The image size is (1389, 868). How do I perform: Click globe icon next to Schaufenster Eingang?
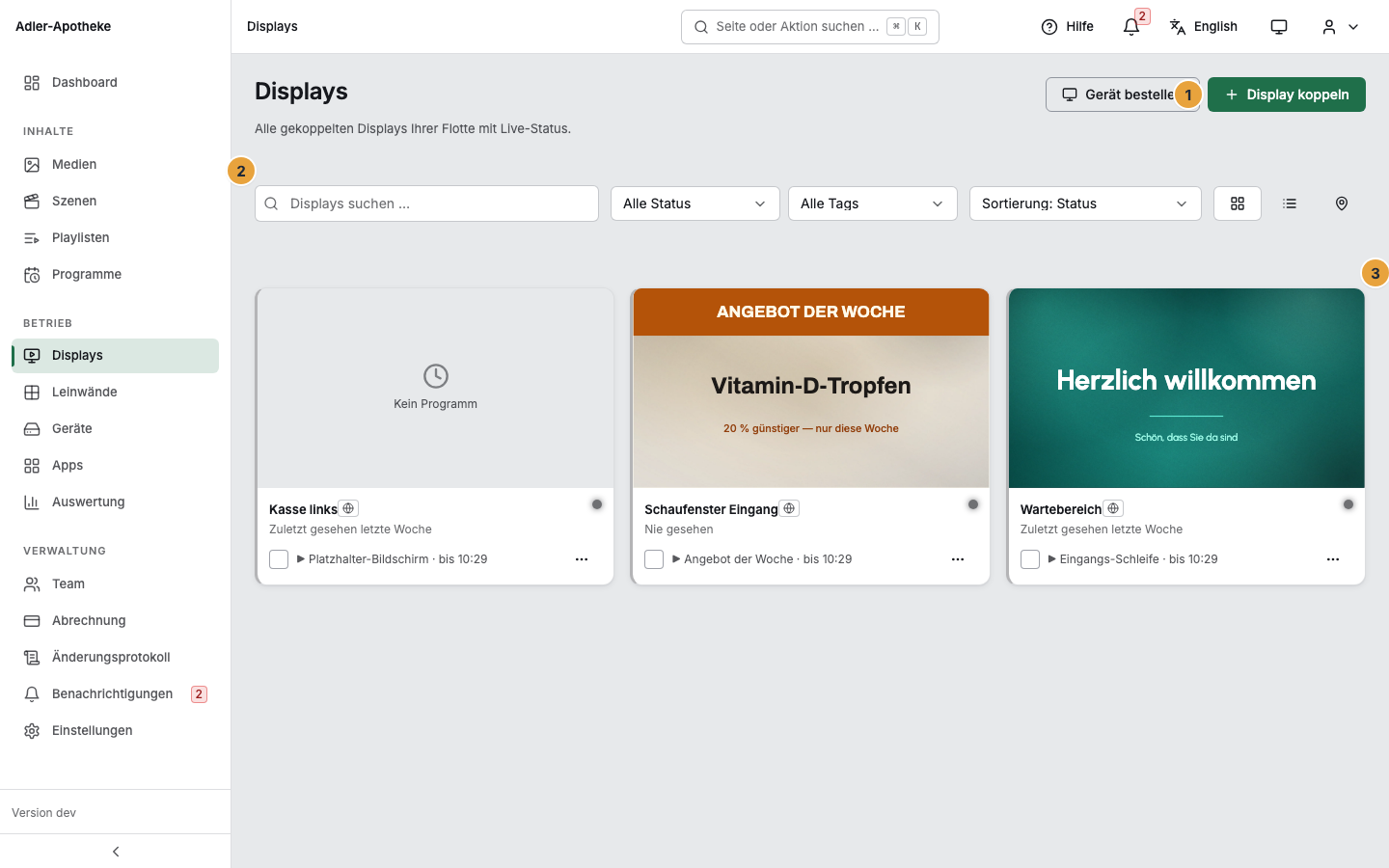click(789, 508)
